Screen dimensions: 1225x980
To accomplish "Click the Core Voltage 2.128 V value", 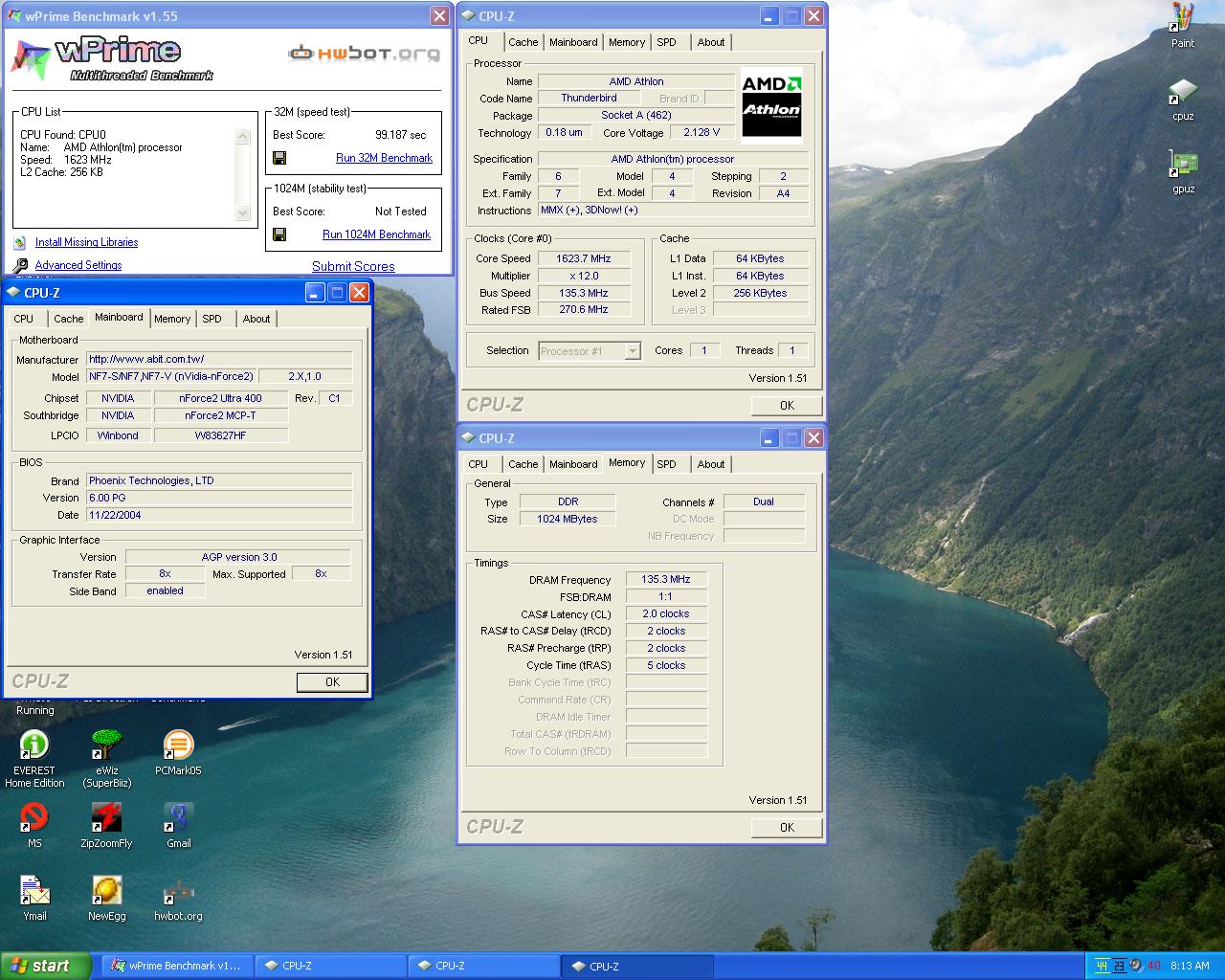I will point(702,133).
